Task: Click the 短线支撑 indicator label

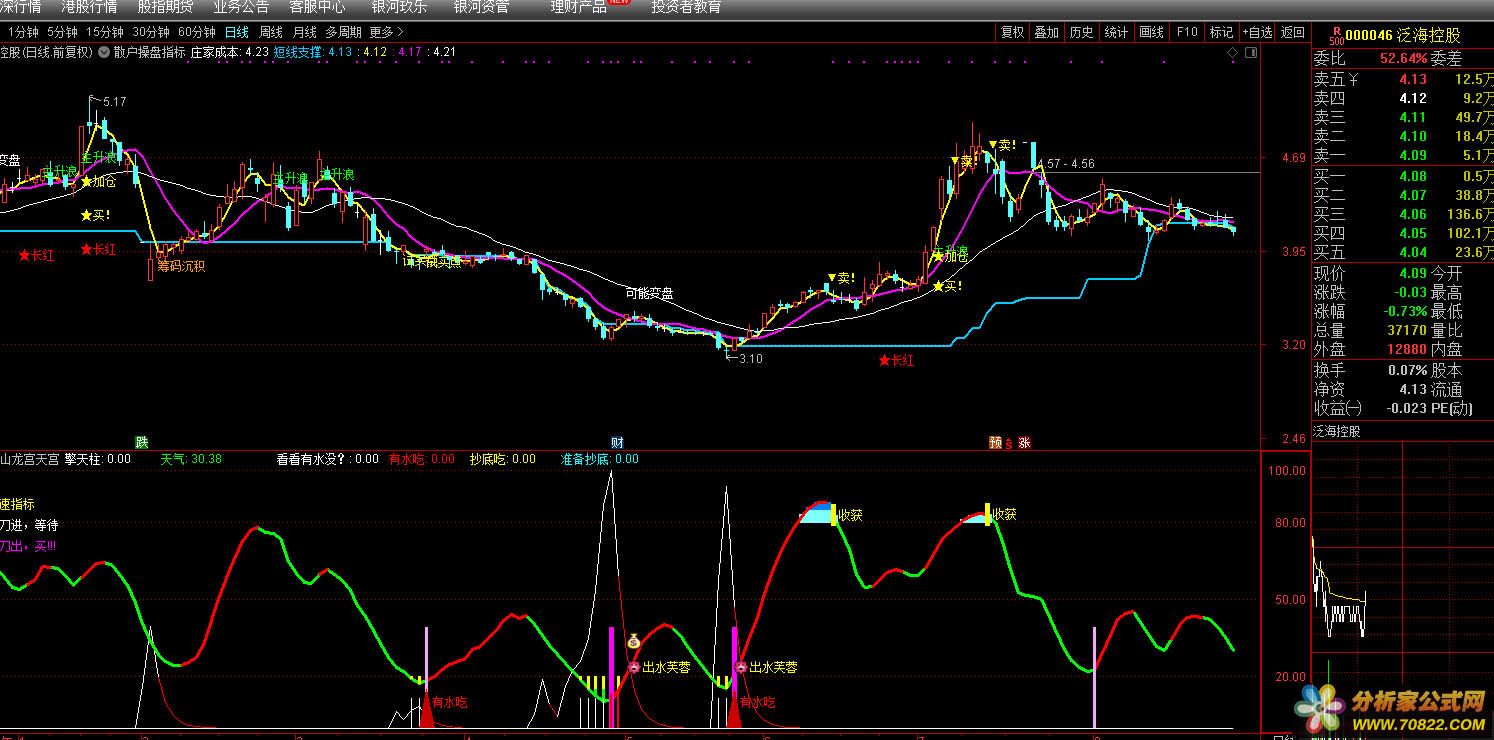Action: [x=298, y=52]
